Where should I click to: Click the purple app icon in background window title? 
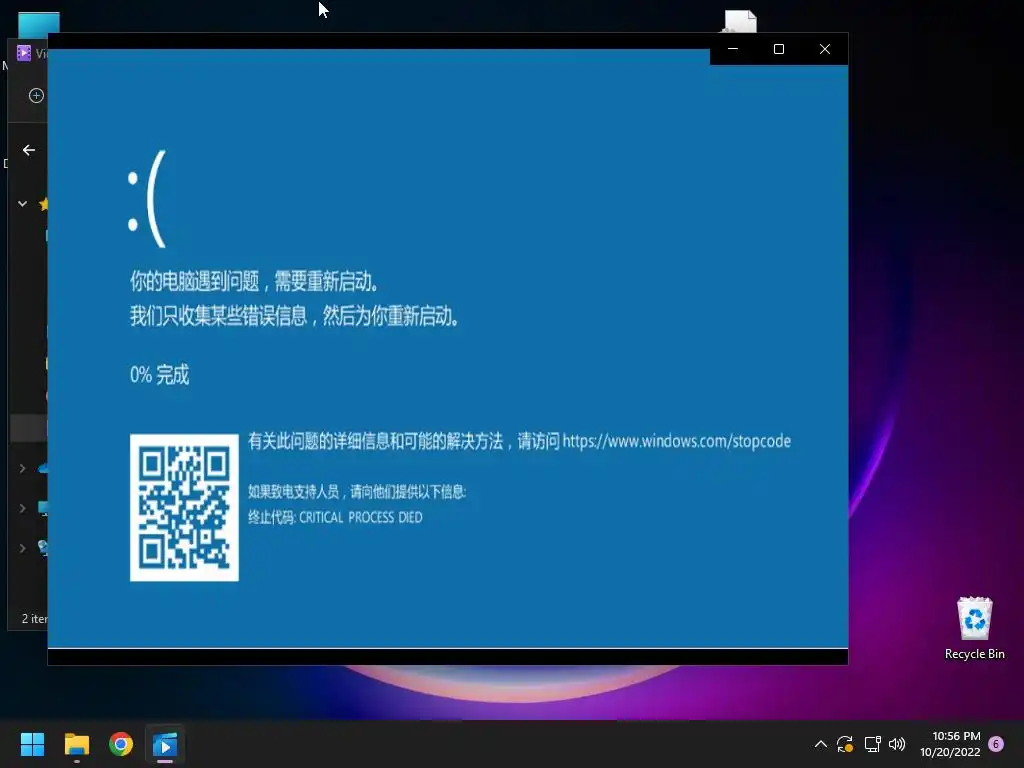click(24, 53)
